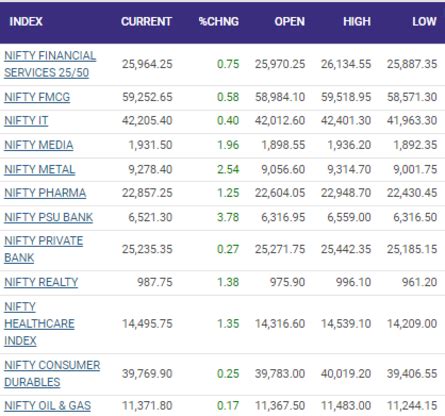
Task: Select low value 14,209.00
Action: pos(412,324)
